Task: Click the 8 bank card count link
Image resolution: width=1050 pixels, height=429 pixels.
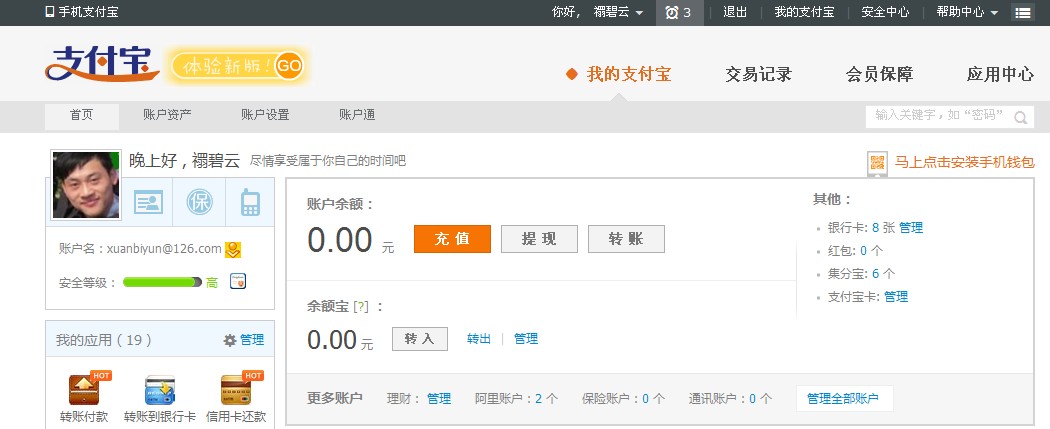Action: pos(875,228)
